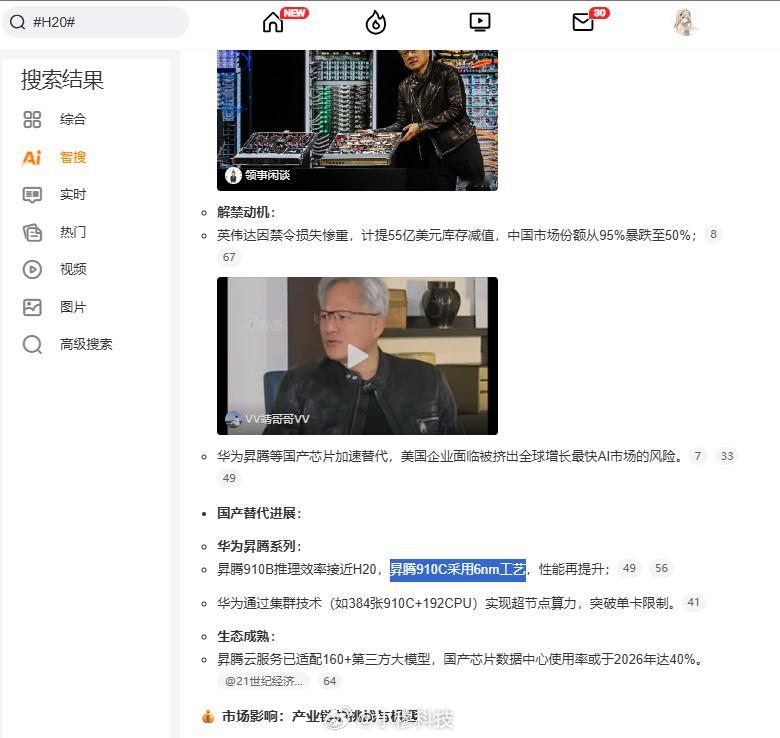Open the 领事闲谈 author avatar
This screenshot has width=780, height=738.
pyautogui.click(x=233, y=175)
